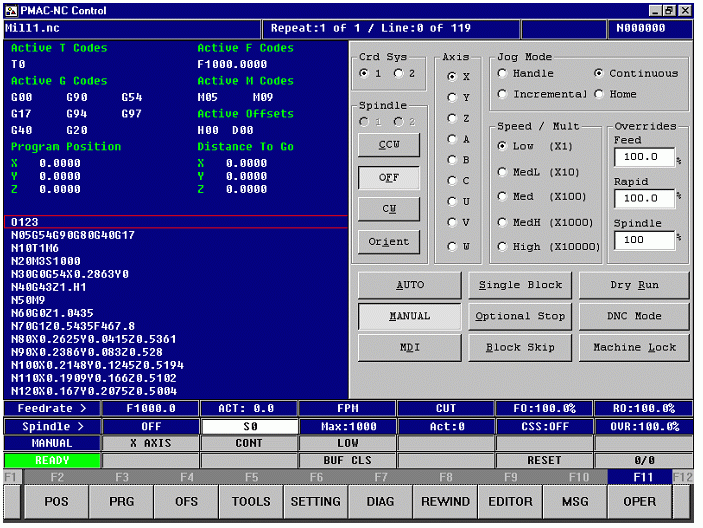Click the spindle CW button

tap(389, 209)
